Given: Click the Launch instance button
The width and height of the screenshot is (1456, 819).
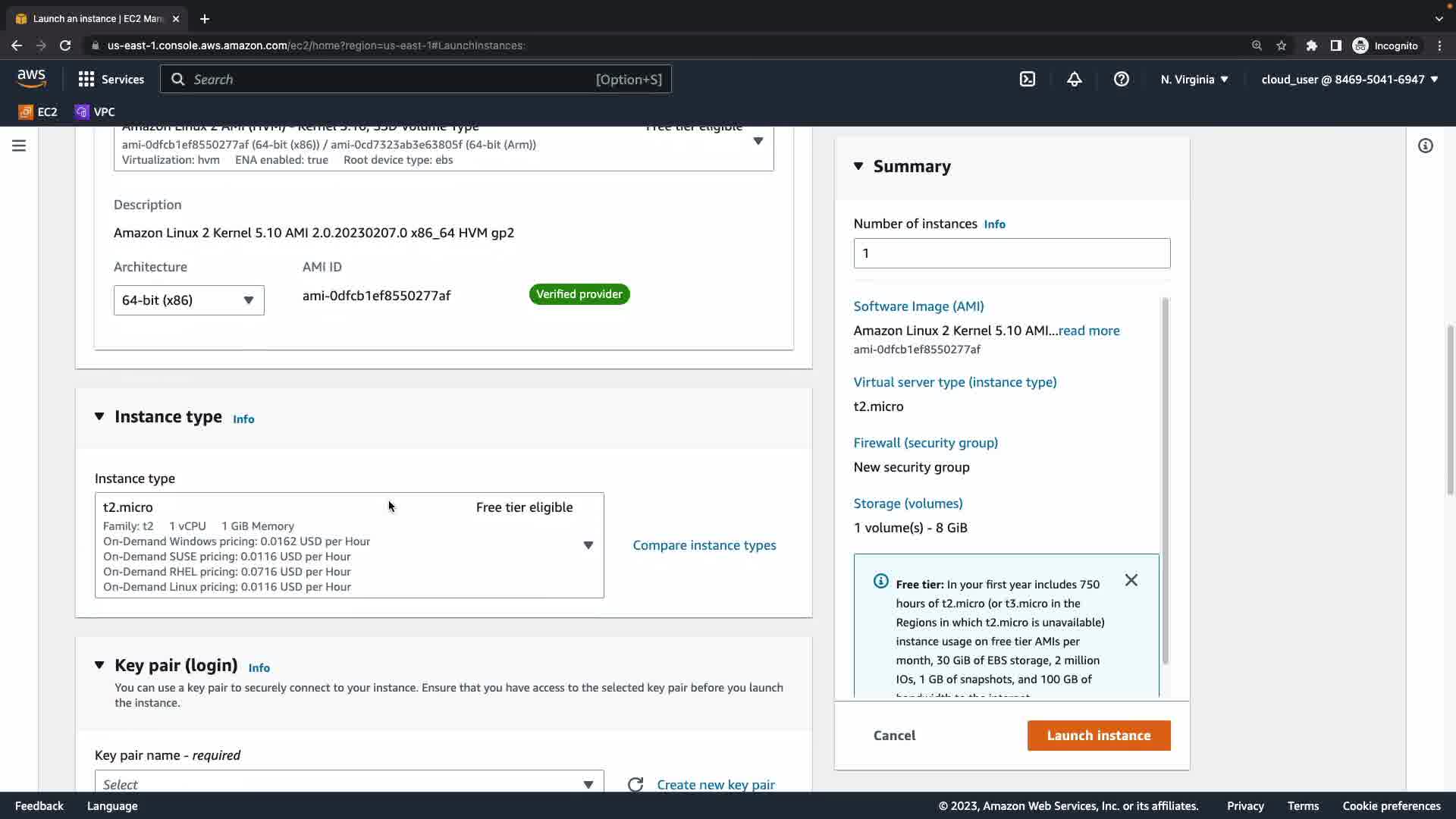Looking at the screenshot, I should point(1099,736).
